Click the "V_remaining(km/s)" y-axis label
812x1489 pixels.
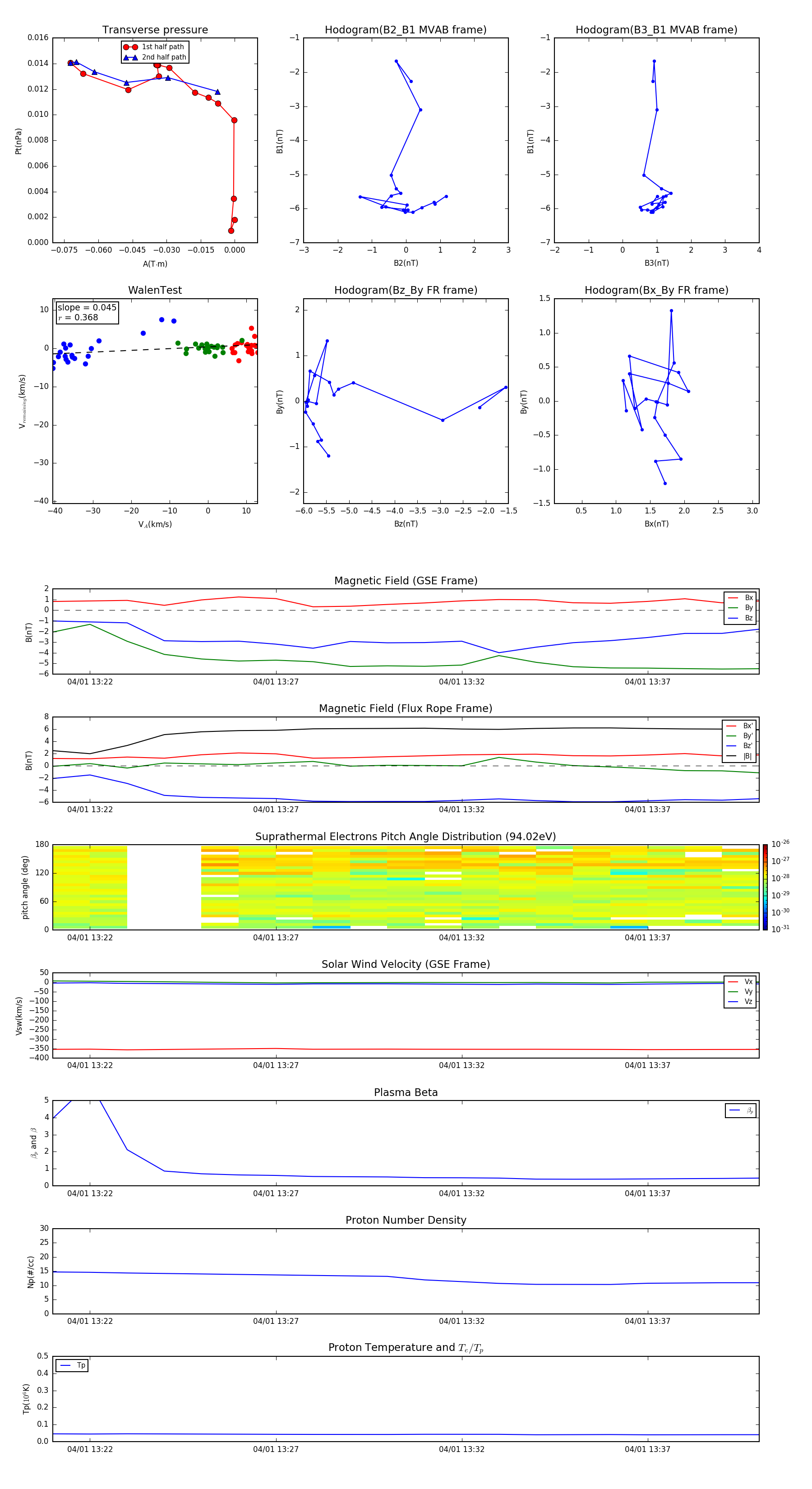(22, 401)
